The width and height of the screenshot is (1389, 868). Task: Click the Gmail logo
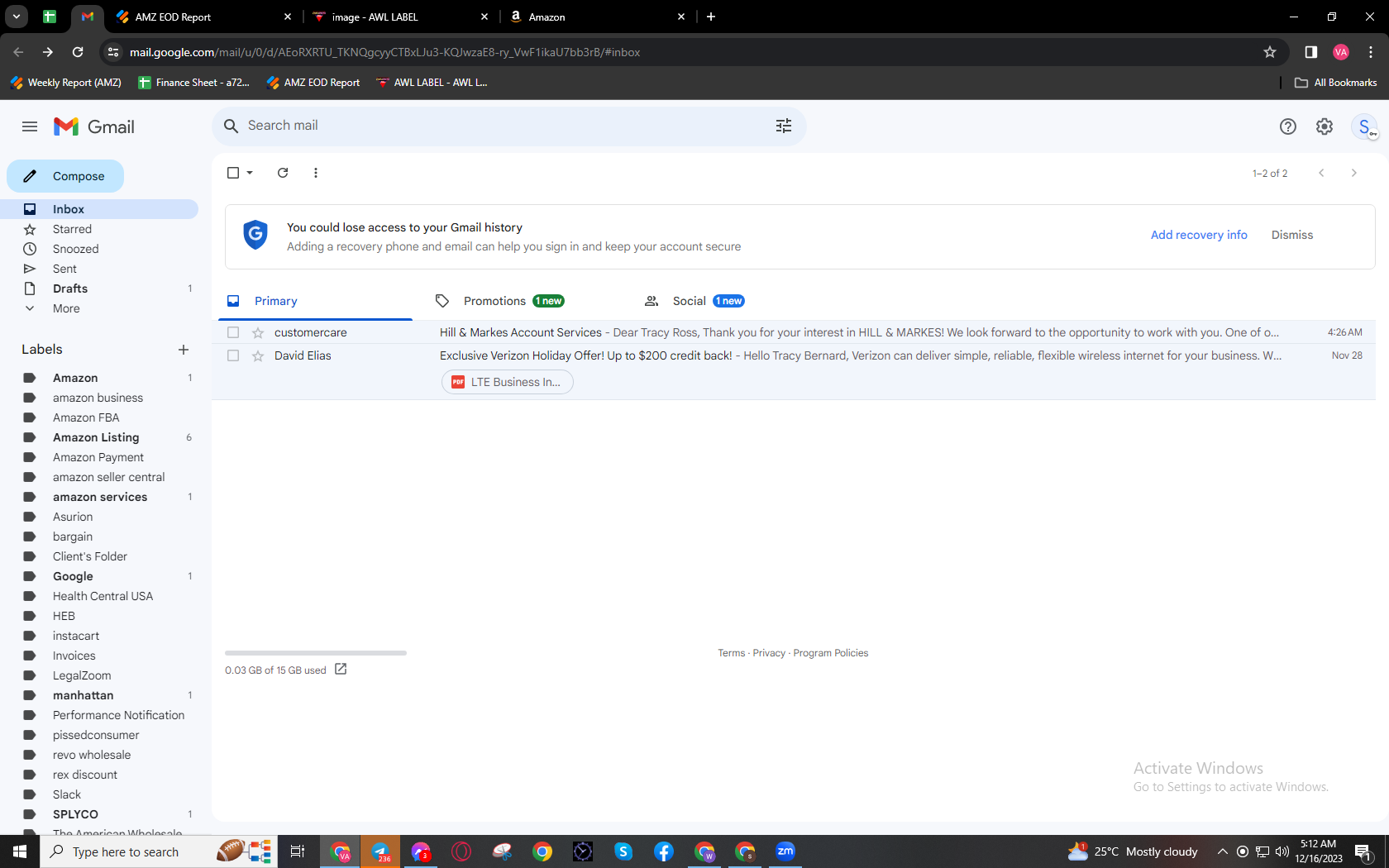94,126
